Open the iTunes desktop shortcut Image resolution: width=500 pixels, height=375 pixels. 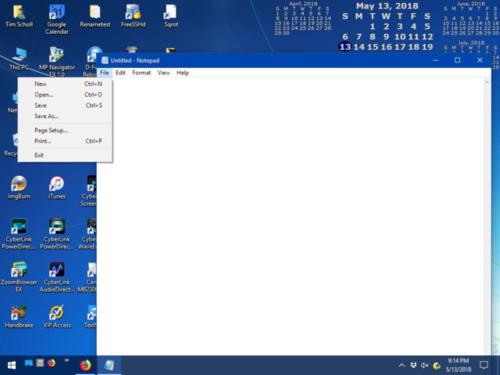click(57, 188)
